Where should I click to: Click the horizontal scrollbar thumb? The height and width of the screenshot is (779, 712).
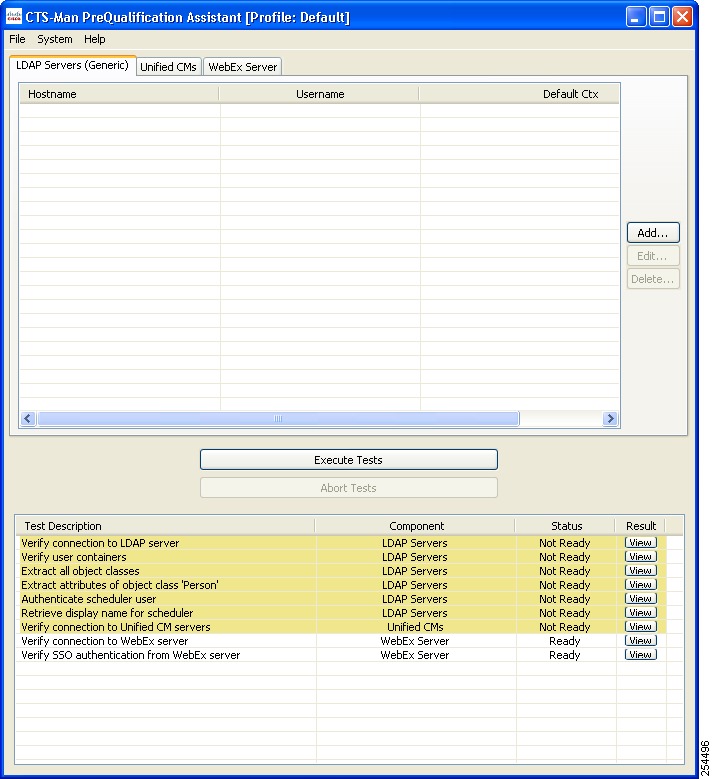(x=278, y=419)
